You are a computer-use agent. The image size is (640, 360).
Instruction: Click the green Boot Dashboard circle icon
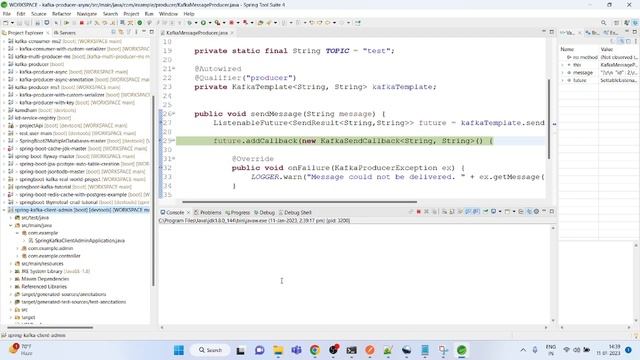click(140, 23)
